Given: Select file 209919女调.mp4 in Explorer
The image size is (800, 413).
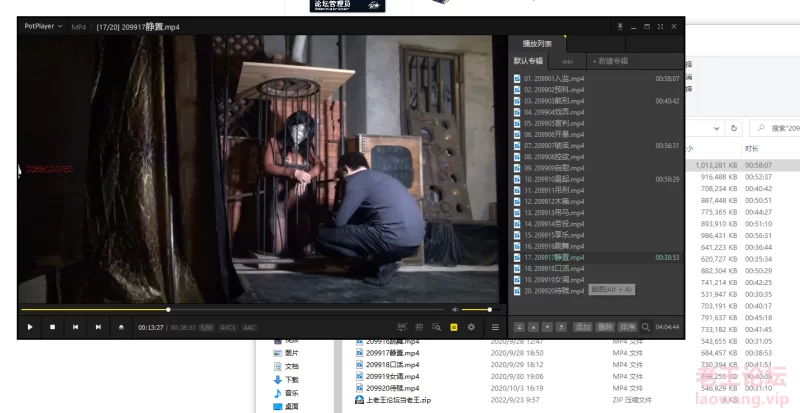Looking at the screenshot, I should [x=392, y=376].
